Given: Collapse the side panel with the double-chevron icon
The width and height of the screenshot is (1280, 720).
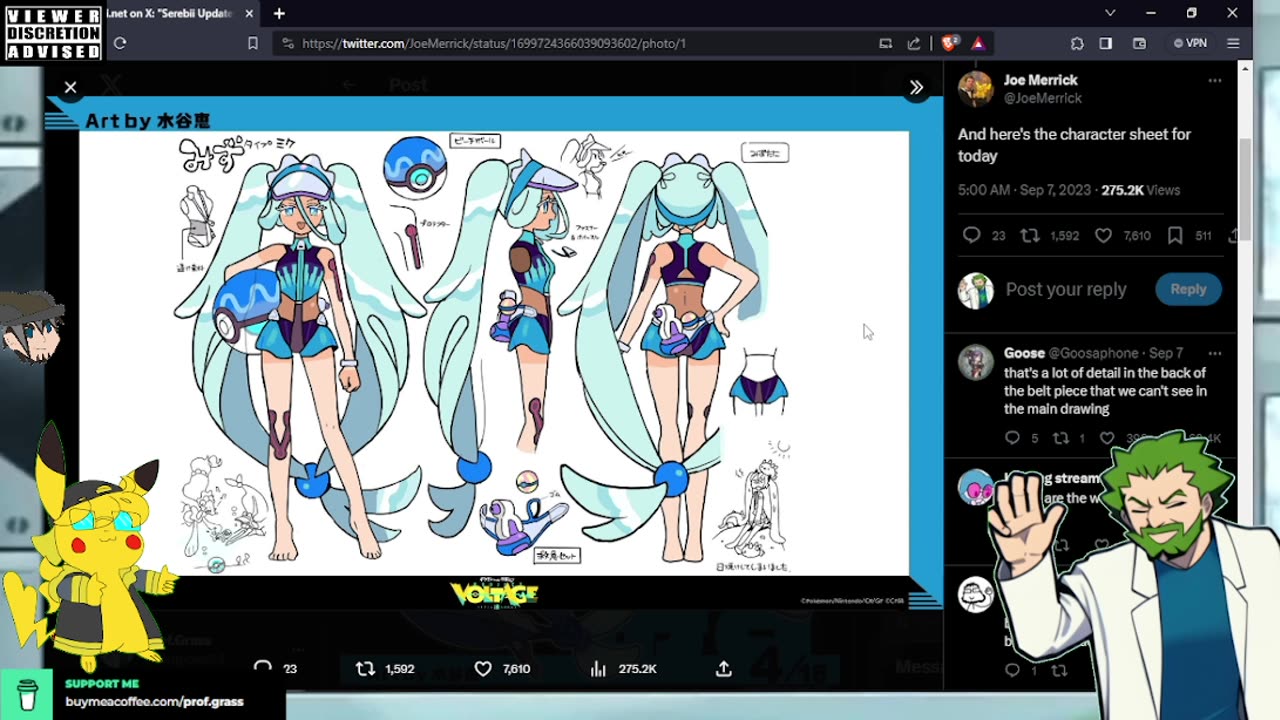Looking at the screenshot, I should [x=916, y=88].
